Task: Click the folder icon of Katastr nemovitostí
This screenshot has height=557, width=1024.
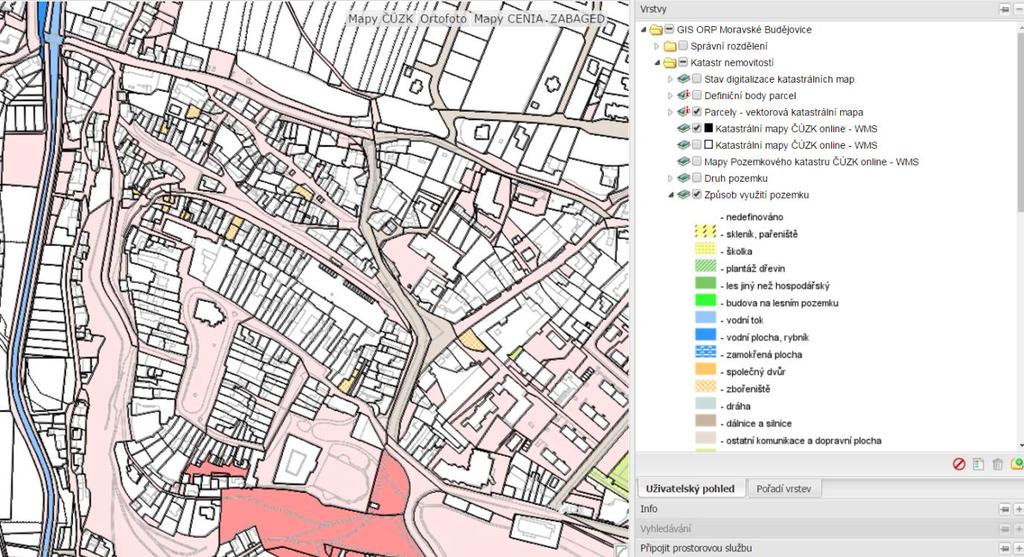Action: tap(669, 63)
